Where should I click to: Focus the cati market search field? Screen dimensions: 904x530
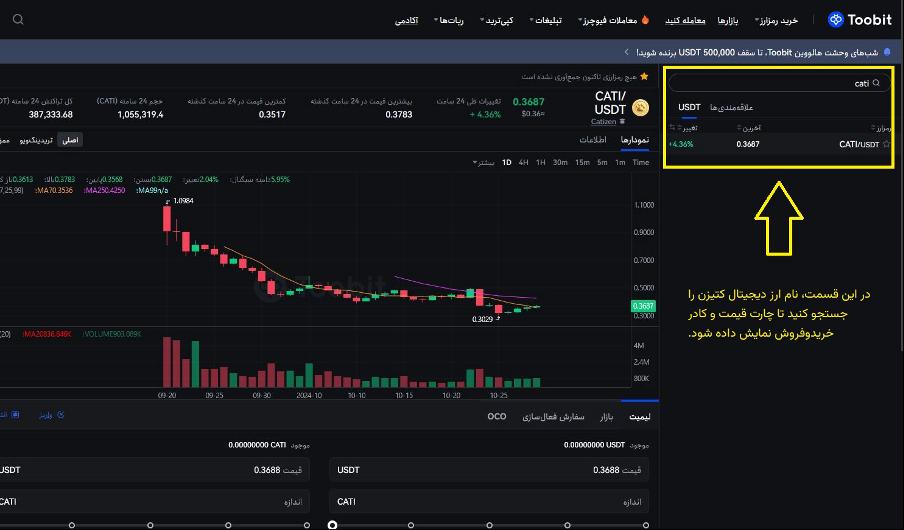779,83
